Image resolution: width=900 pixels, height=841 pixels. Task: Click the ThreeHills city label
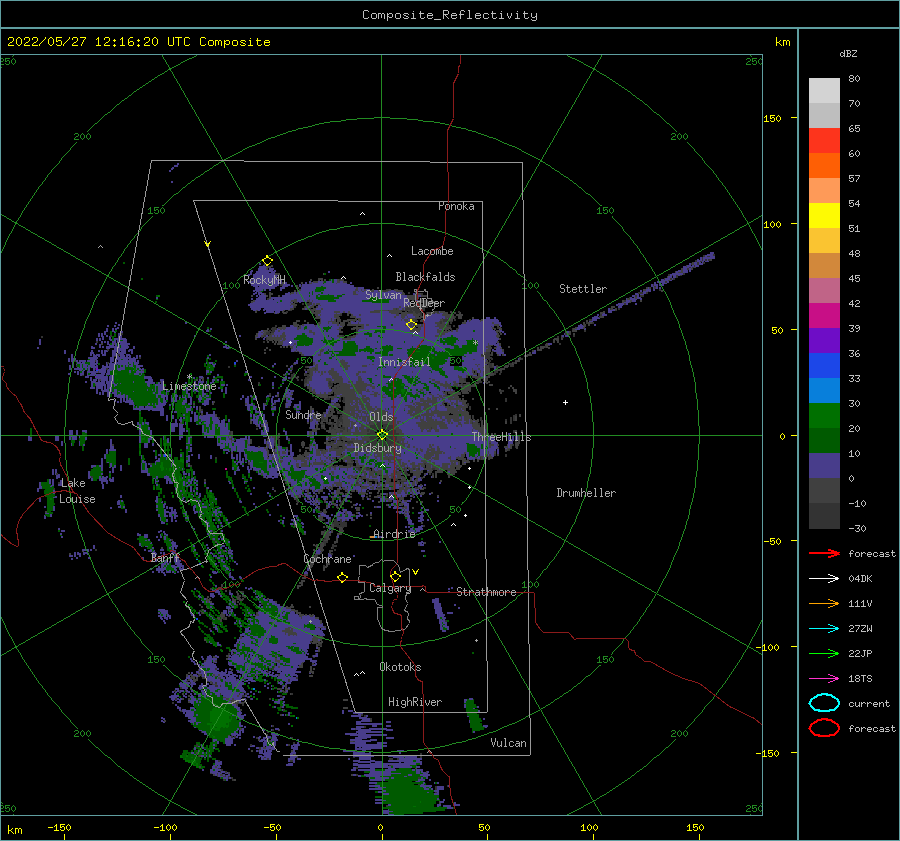pyautogui.click(x=502, y=437)
